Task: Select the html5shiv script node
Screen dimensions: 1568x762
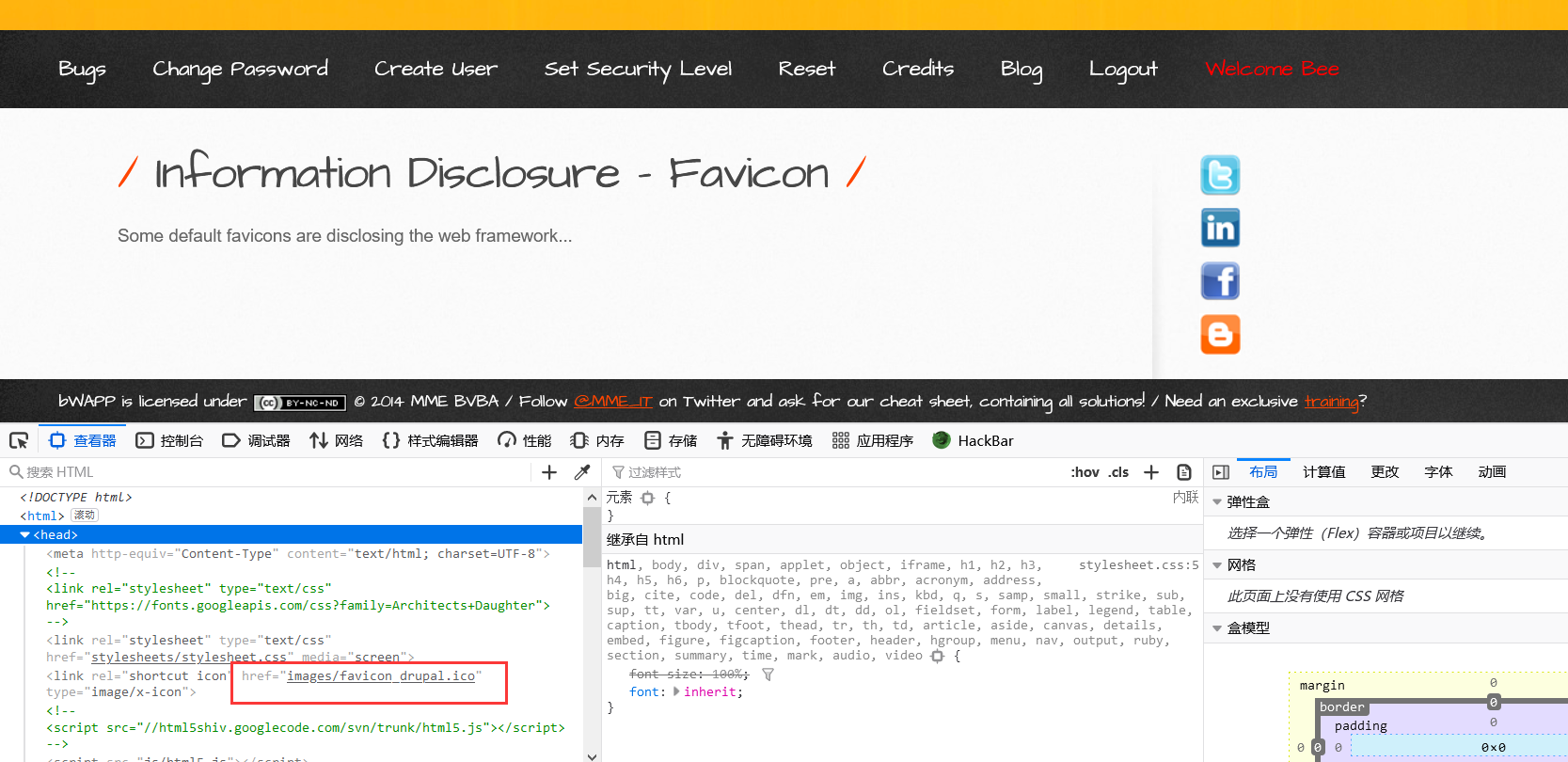Action: pos(306,727)
